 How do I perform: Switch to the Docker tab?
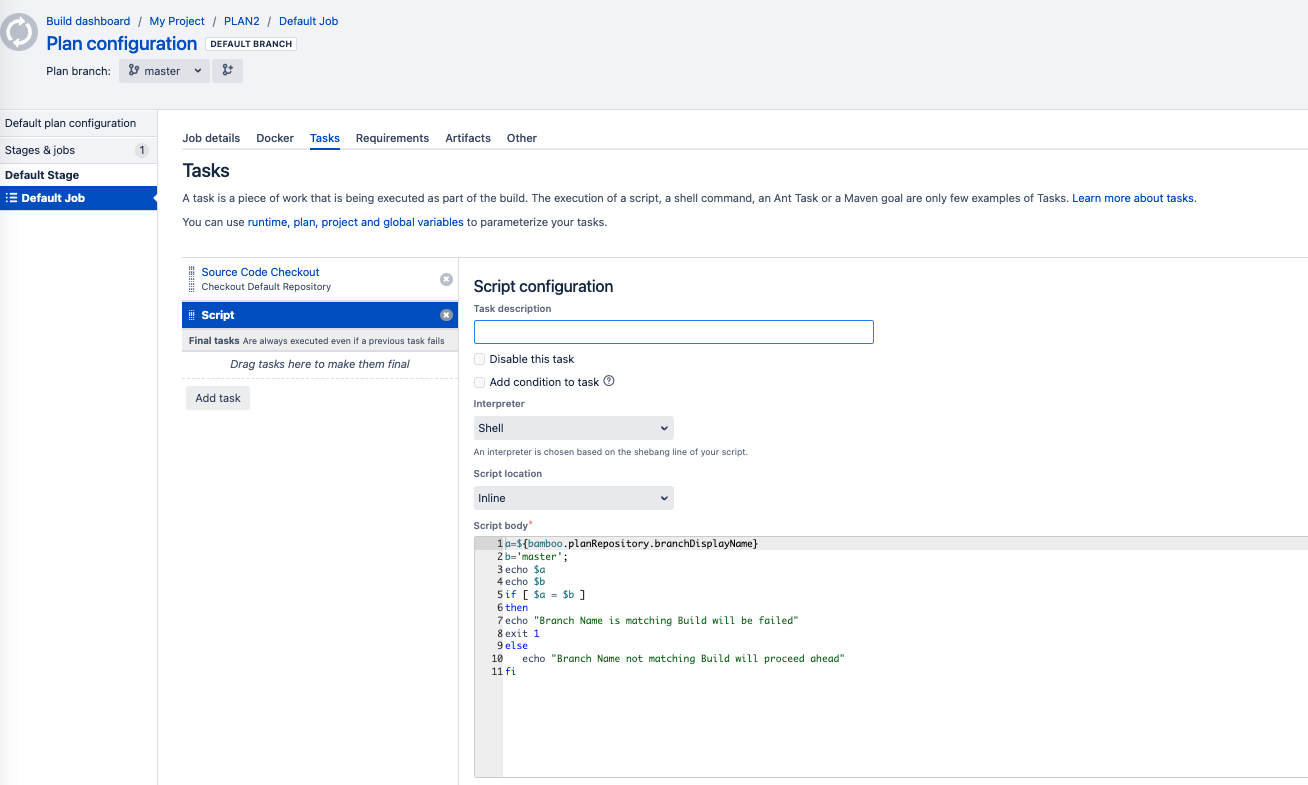click(275, 138)
